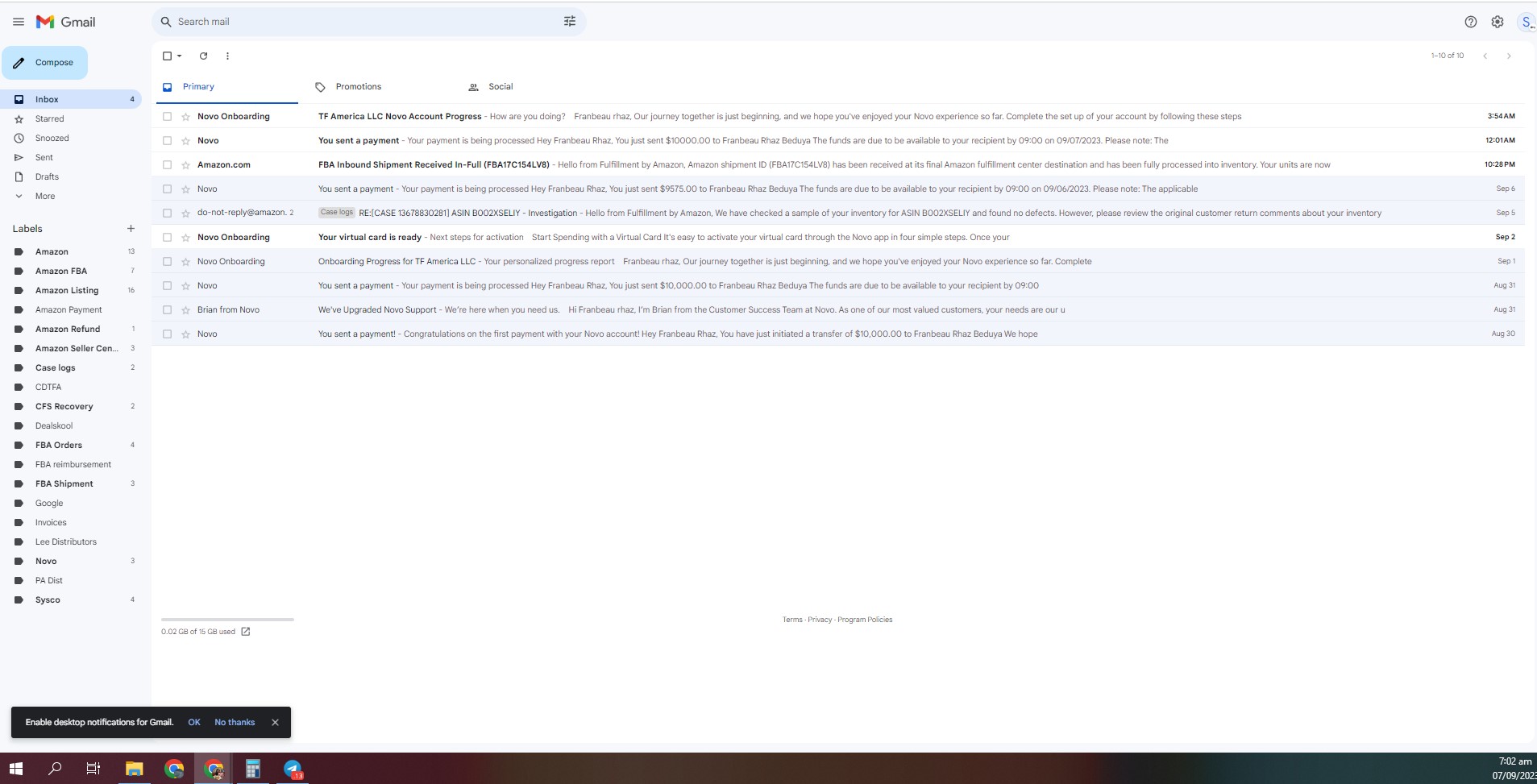Select the Novo $10000.00 payment email from 12:01 AM
Image resolution: width=1537 pixels, height=784 pixels.
coord(167,141)
